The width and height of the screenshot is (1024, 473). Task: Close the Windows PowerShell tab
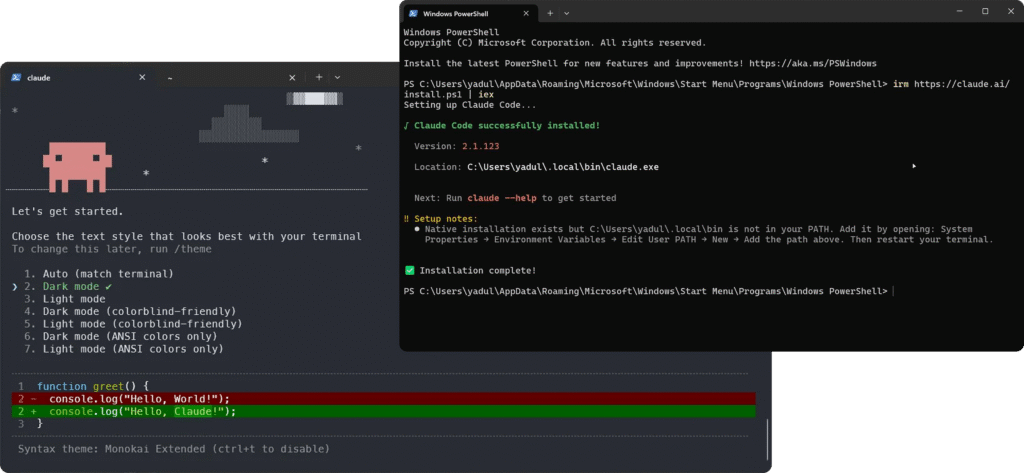(x=527, y=13)
